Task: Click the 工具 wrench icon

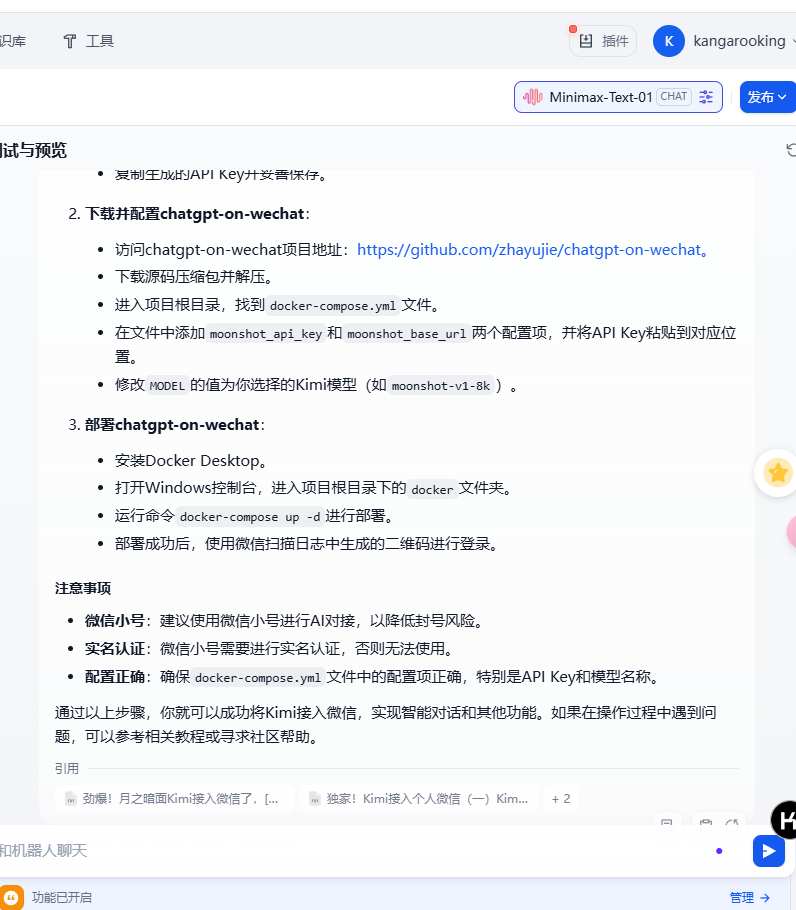Action: [x=70, y=41]
